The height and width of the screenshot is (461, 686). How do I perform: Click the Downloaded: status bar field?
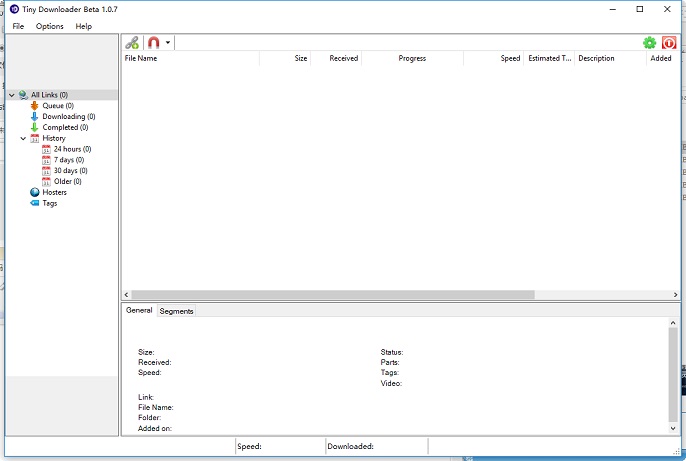coord(377,447)
